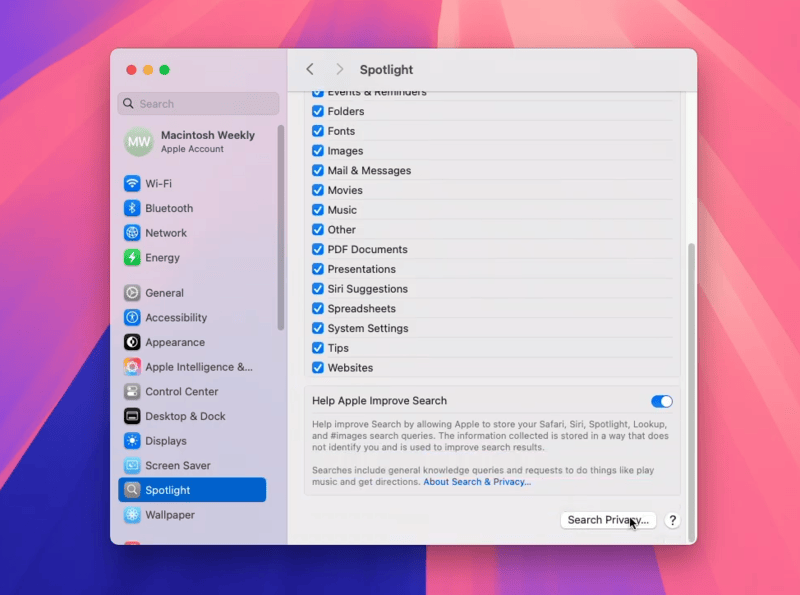
Task: Select the Bluetooth label in sidebar
Action: click(169, 208)
